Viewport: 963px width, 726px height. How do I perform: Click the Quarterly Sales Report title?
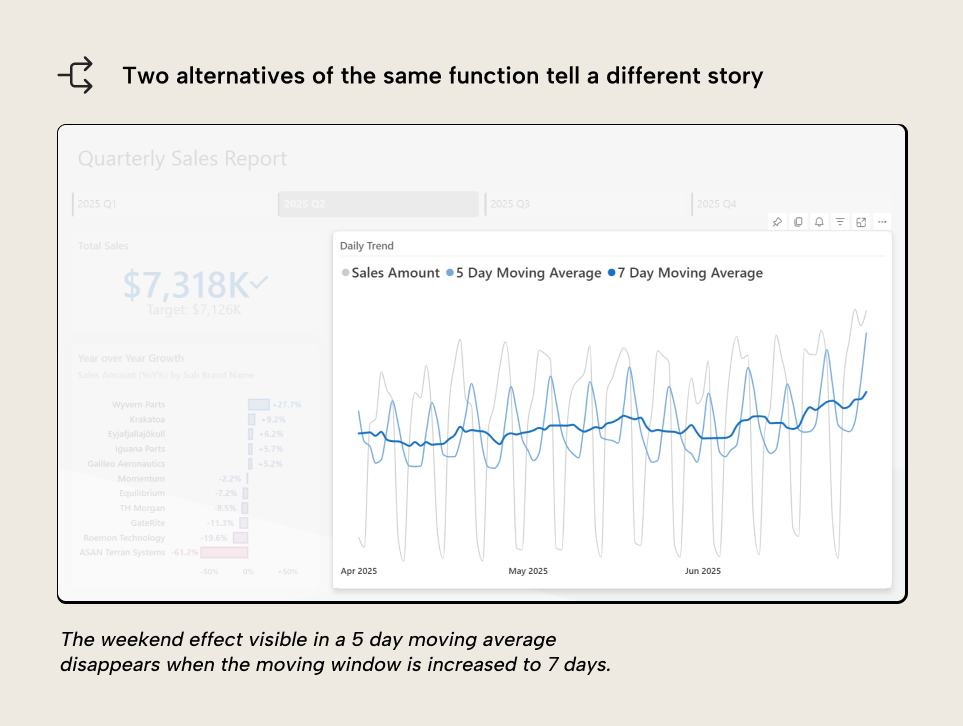[x=182, y=158]
